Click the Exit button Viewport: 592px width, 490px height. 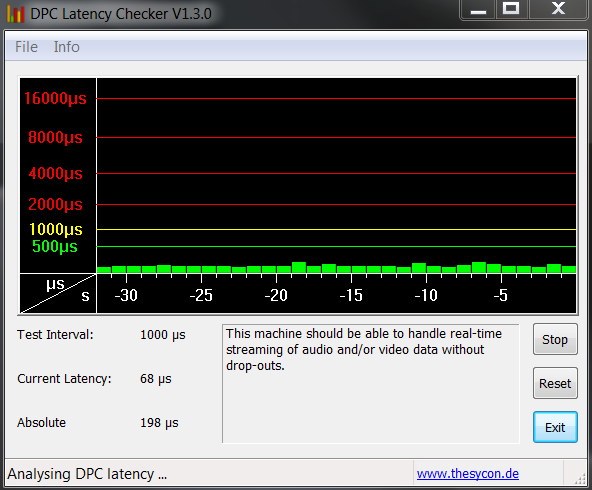click(555, 427)
